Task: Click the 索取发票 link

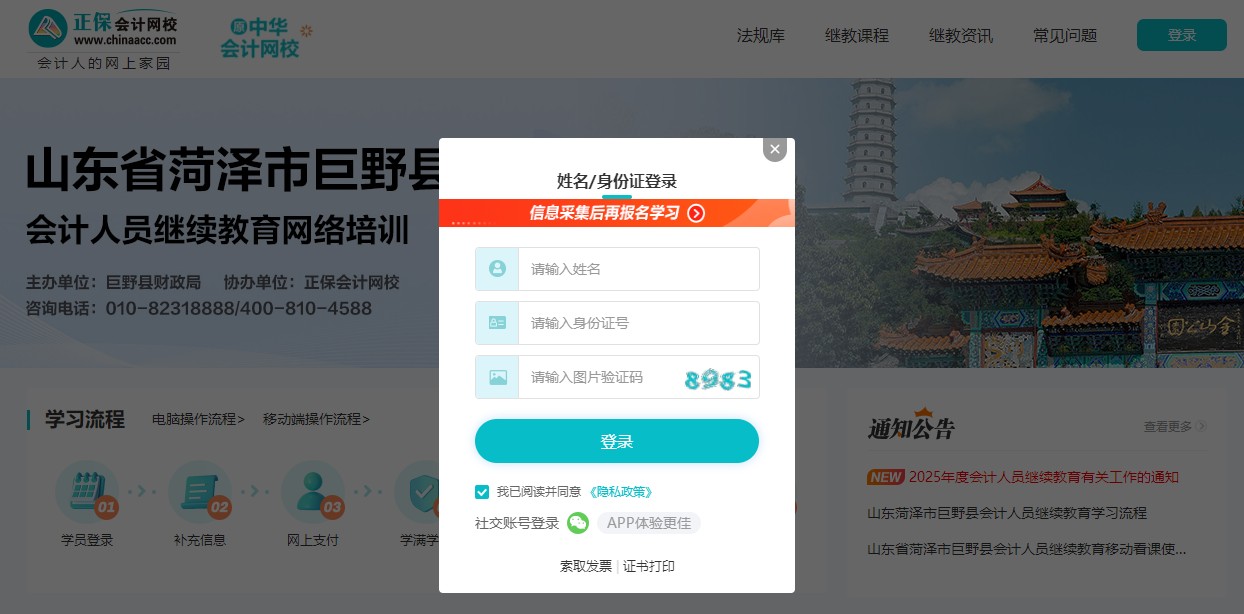Action: (x=586, y=566)
